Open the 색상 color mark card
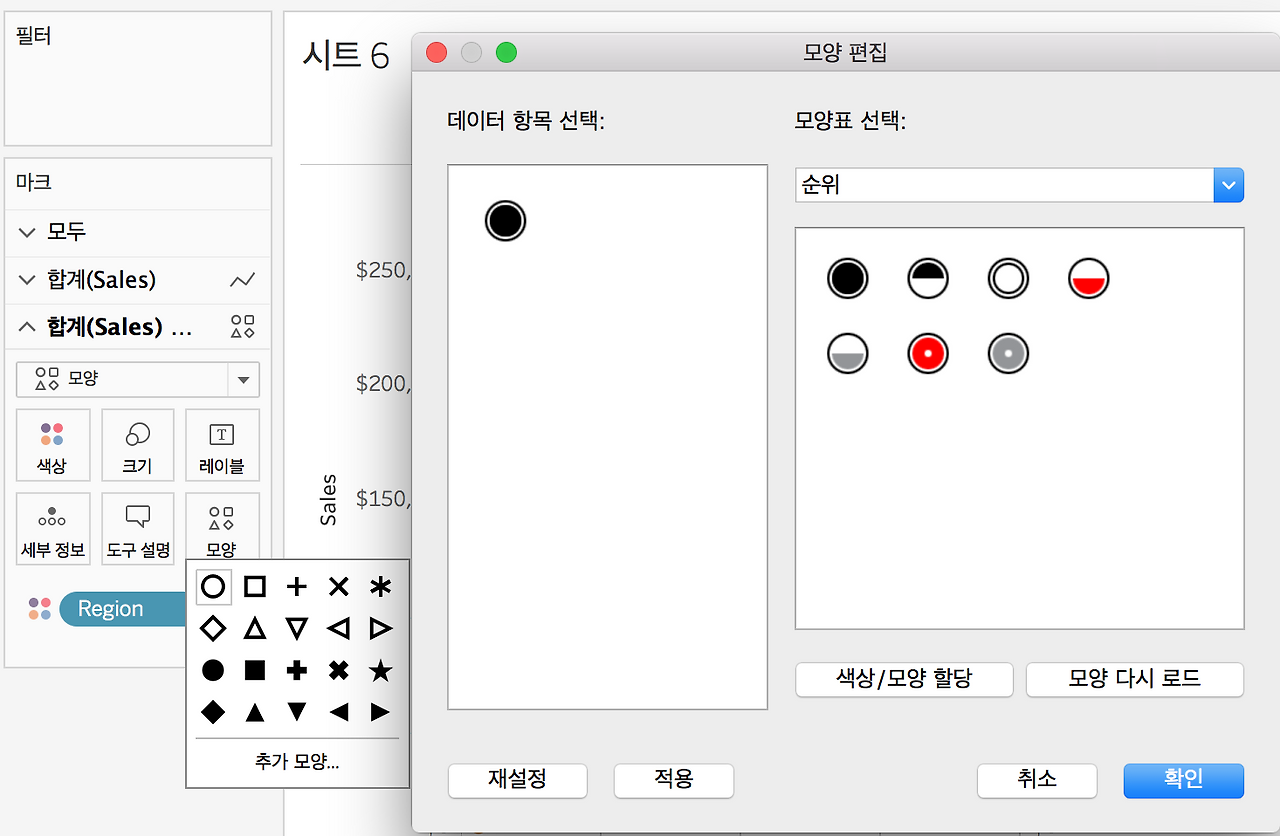 [53, 445]
